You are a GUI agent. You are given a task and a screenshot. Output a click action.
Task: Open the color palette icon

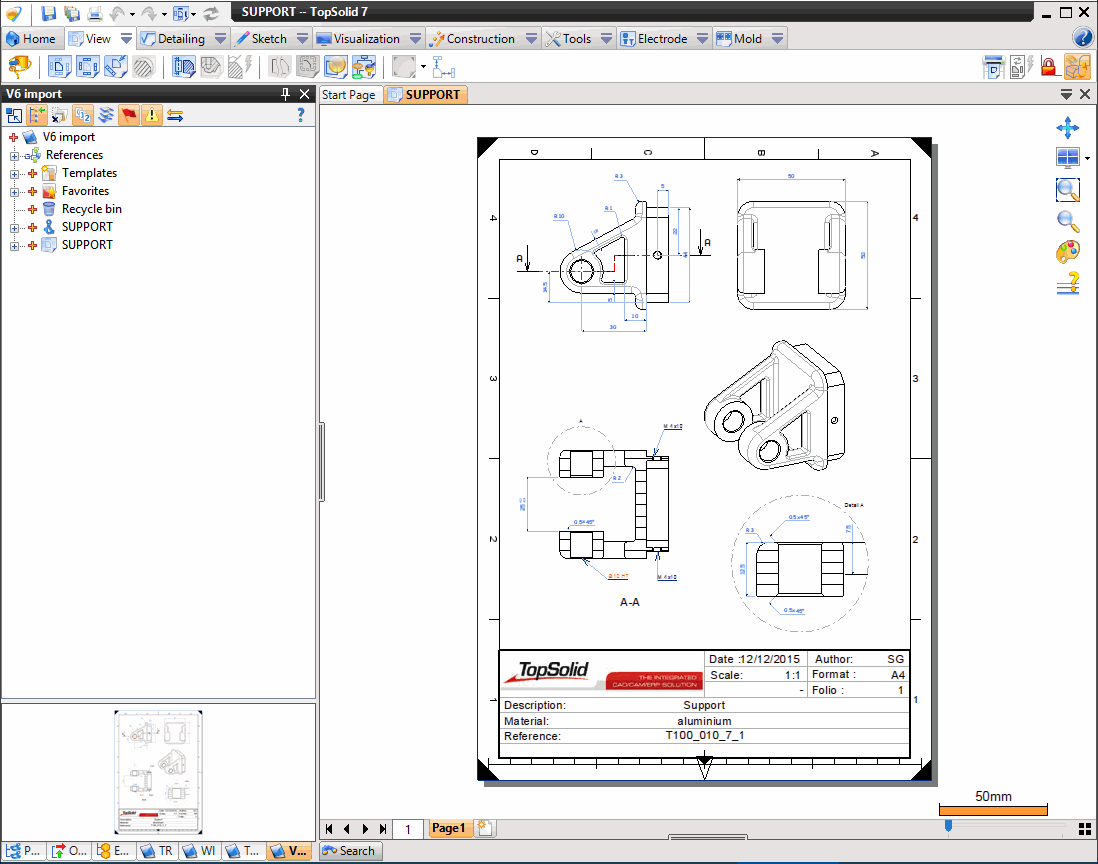pos(1067,251)
